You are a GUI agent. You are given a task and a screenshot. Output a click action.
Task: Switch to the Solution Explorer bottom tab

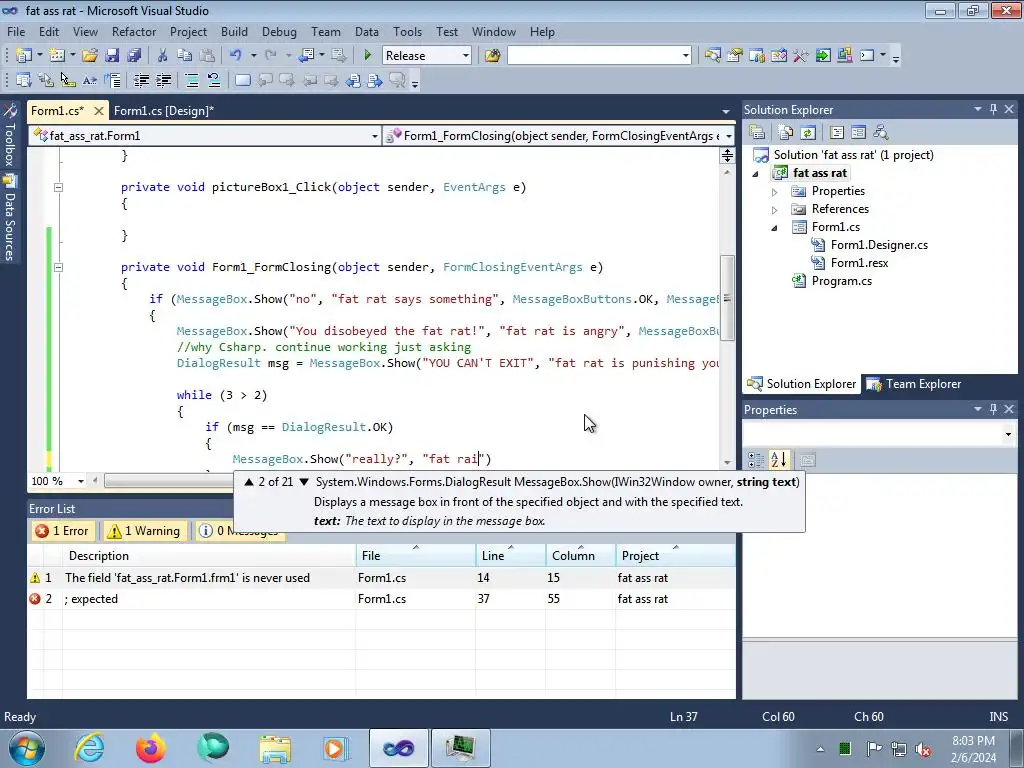[802, 384]
